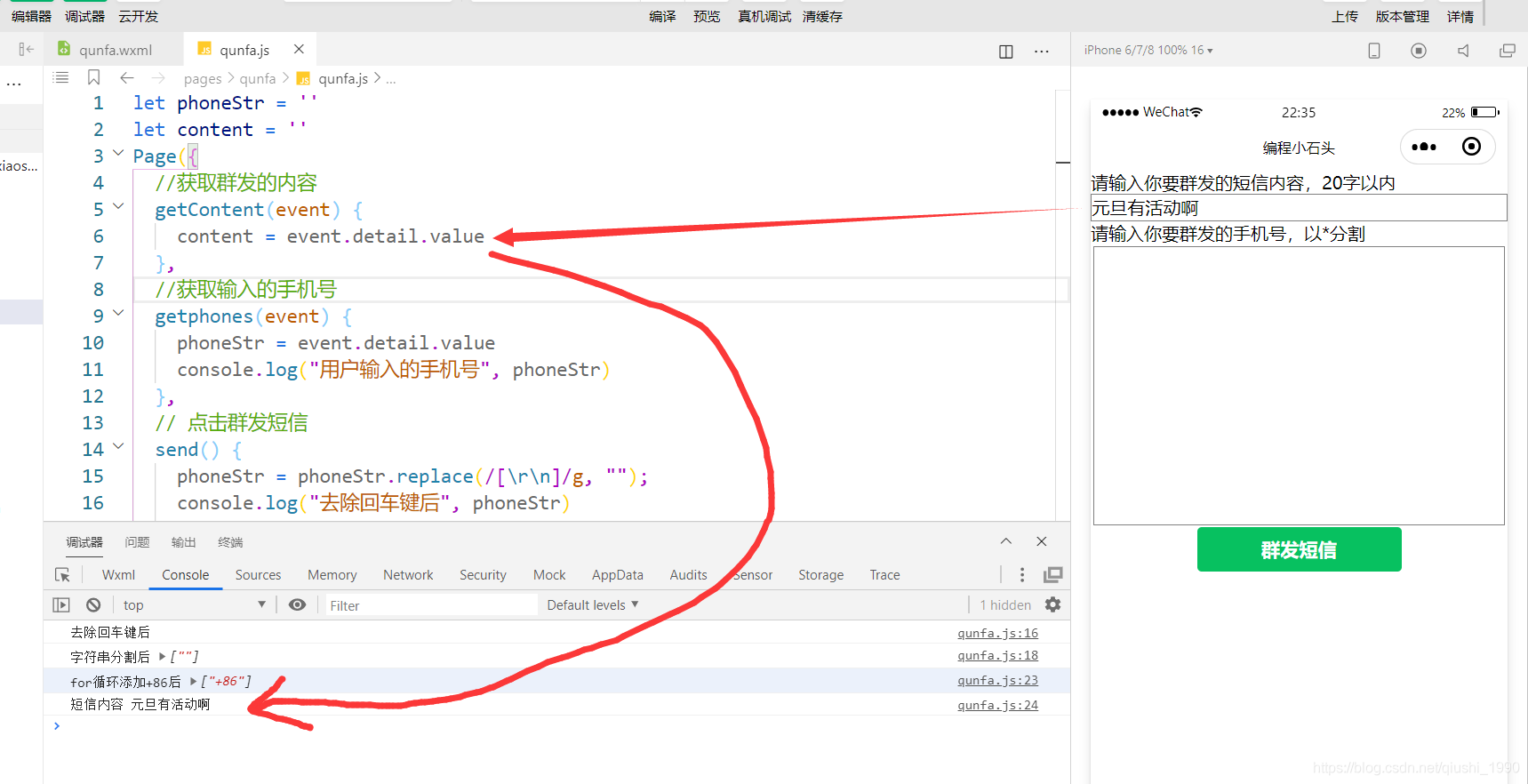Focus the SMS content input field

click(x=1299, y=207)
